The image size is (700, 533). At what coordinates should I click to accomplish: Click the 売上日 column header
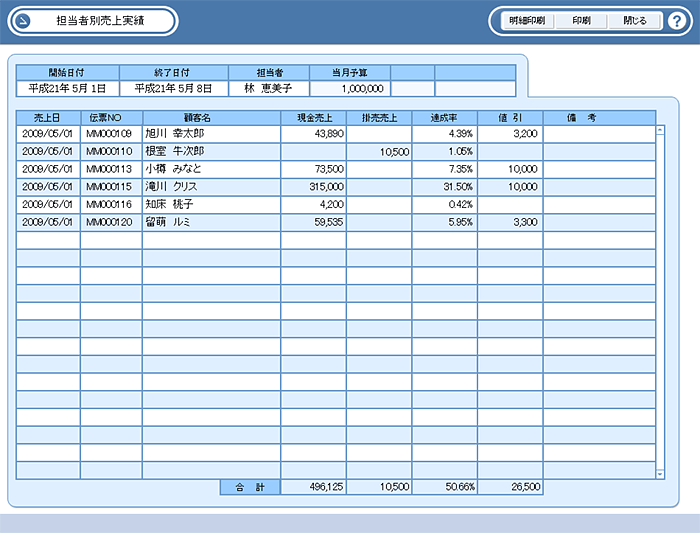(x=48, y=117)
